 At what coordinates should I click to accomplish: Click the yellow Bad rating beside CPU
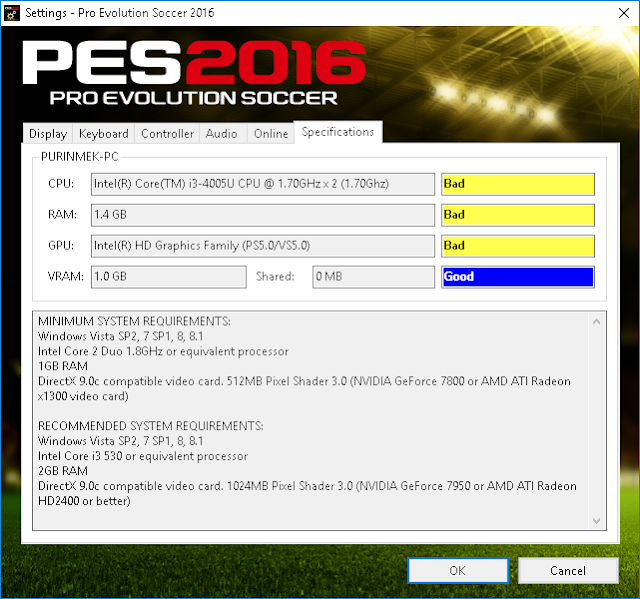tap(518, 184)
